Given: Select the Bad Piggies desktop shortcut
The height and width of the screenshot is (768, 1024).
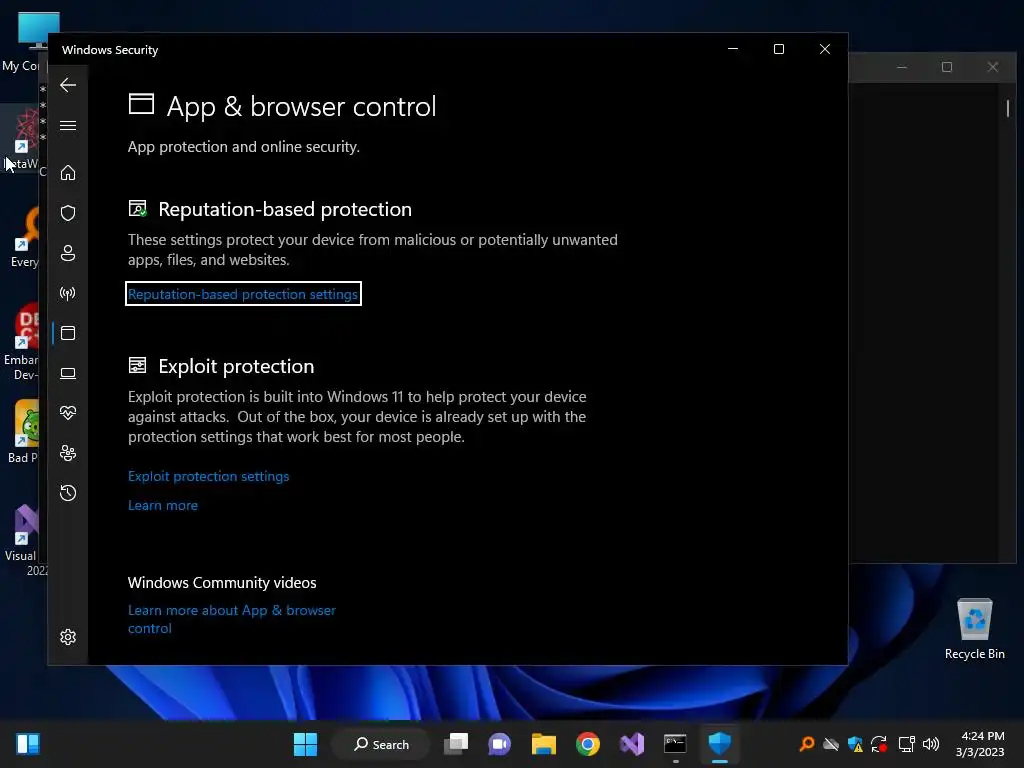Looking at the screenshot, I should (24, 432).
